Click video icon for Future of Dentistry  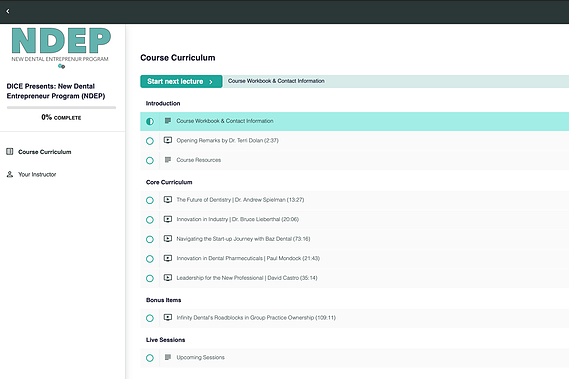click(168, 199)
